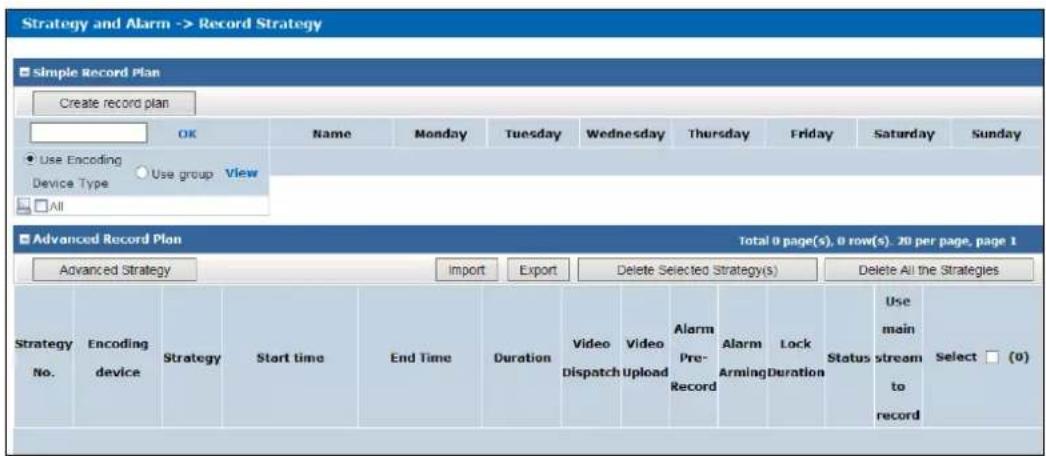Click the Import button

[x=466, y=270]
